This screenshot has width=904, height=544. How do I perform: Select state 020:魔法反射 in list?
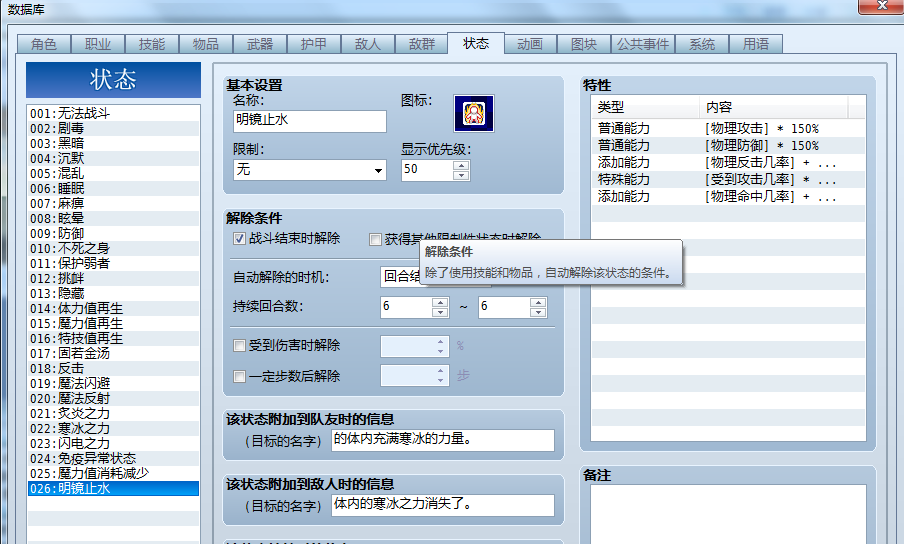tap(114, 398)
